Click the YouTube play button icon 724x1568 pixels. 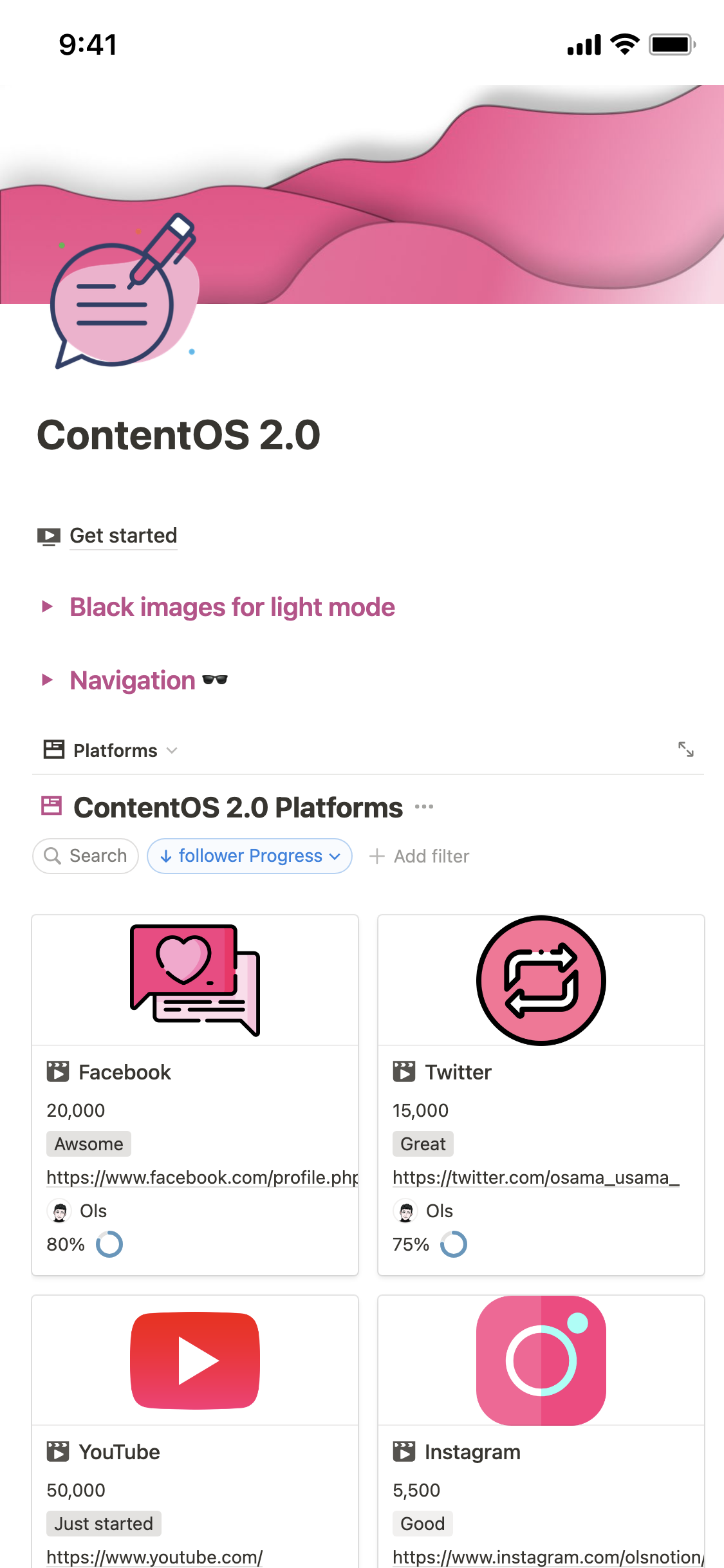click(x=194, y=1360)
